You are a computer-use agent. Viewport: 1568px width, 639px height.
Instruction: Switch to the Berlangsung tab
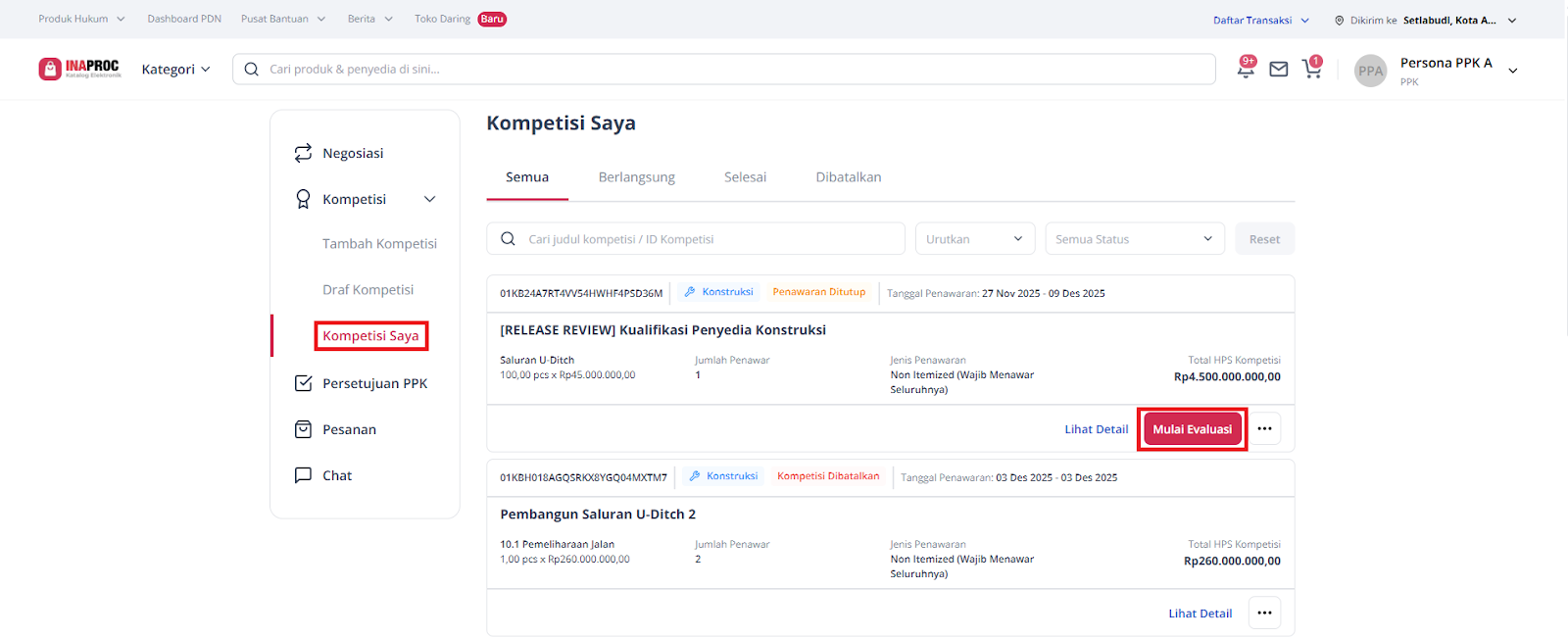(637, 177)
